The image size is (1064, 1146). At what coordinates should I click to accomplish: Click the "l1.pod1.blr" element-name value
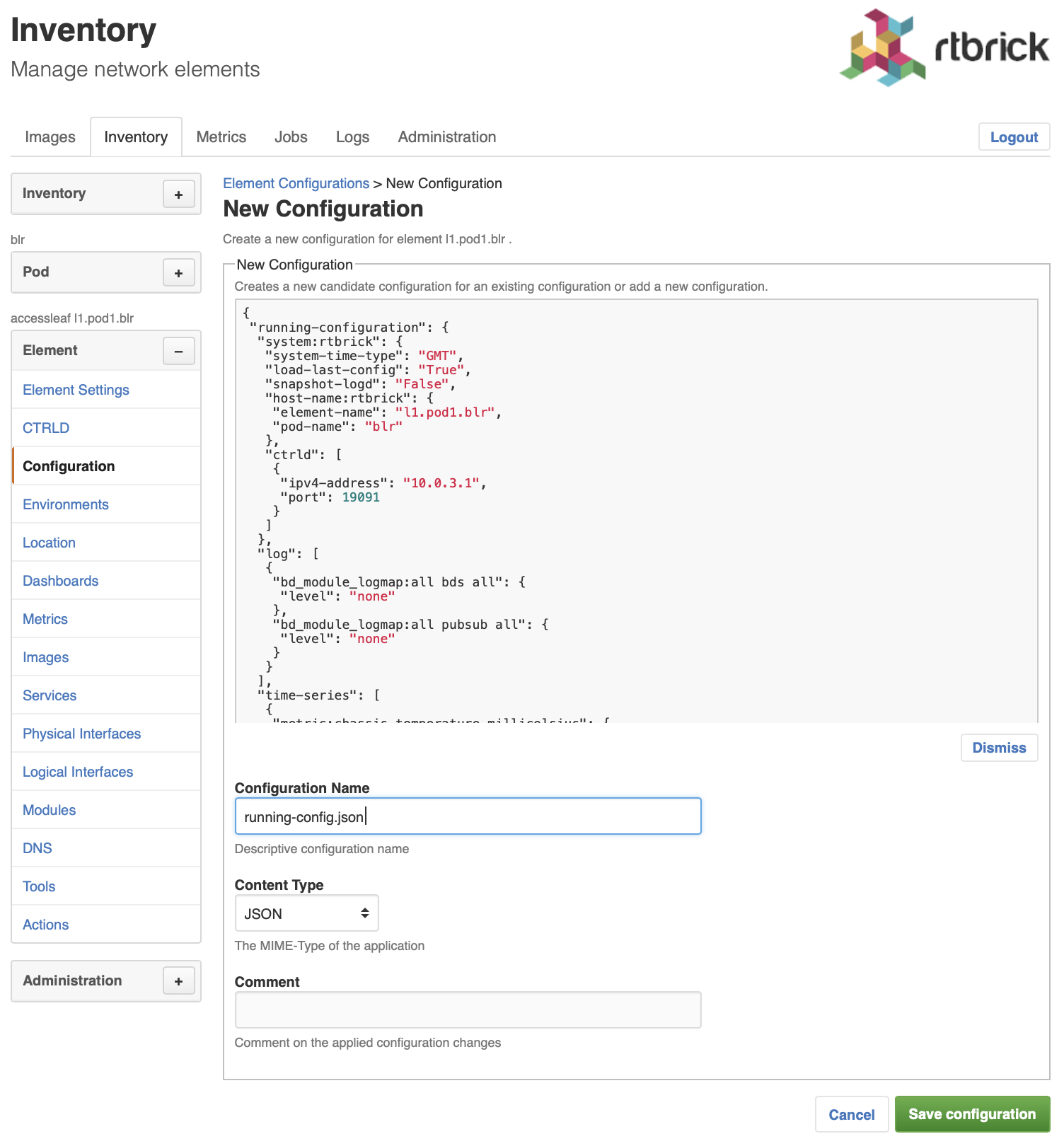[x=445, y=412]
